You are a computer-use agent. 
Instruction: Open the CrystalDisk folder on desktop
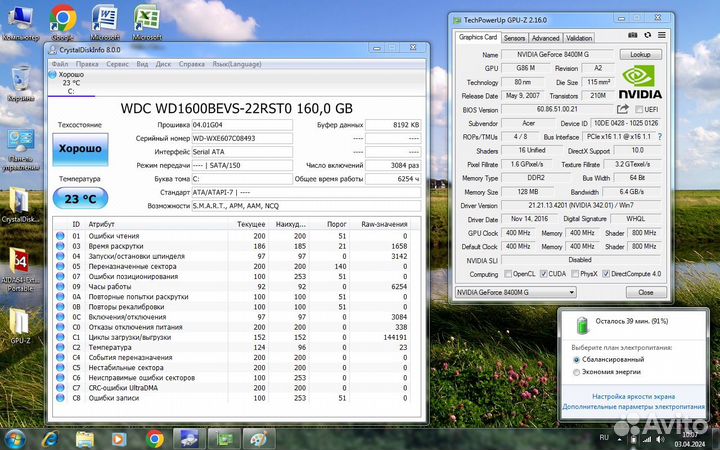coord(20,205)
